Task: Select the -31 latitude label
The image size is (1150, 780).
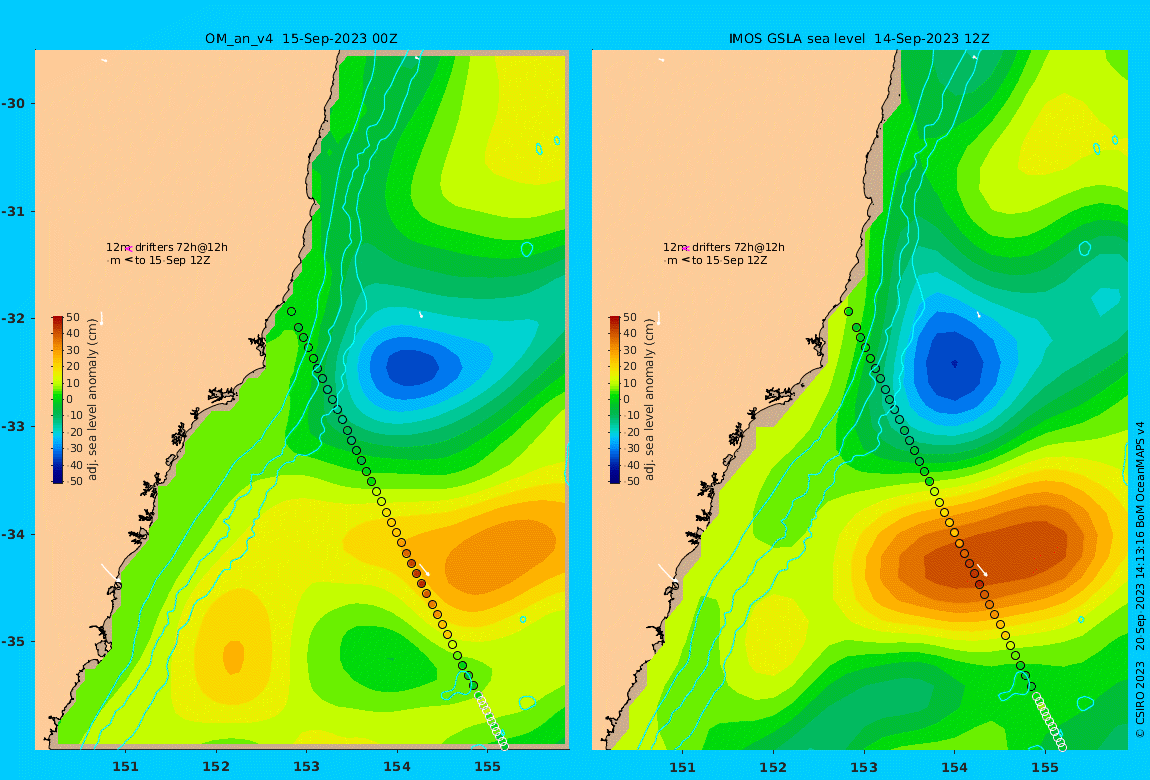Action: coord(12,212)
